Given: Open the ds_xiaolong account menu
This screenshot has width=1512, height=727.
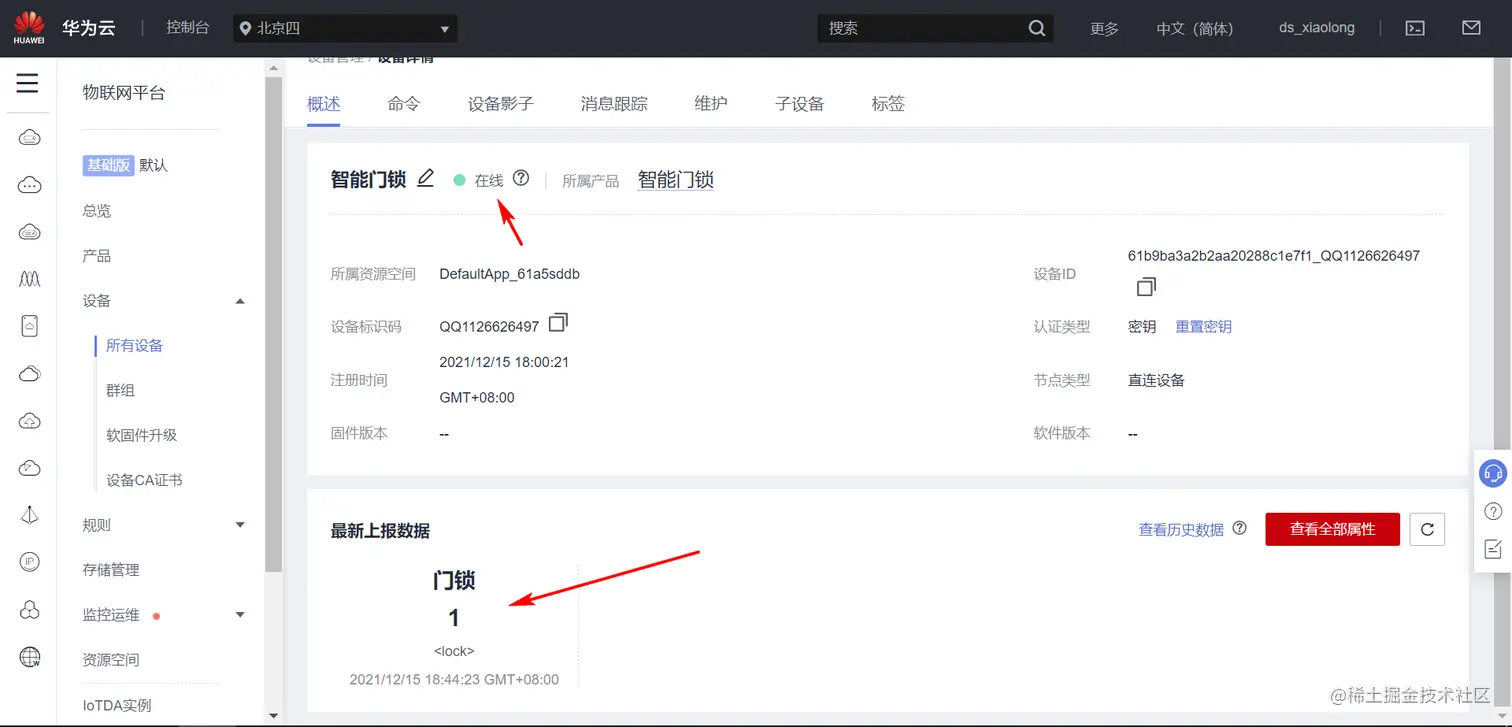Looking at the screenshot, I should pos(1317,28).
